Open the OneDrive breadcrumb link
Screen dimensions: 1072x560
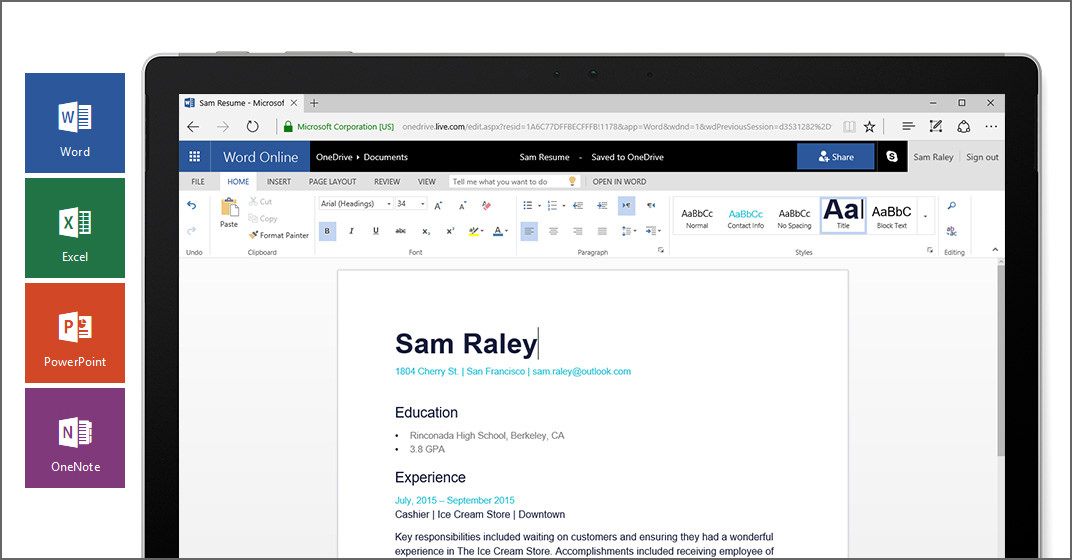(x=334, y=157)
